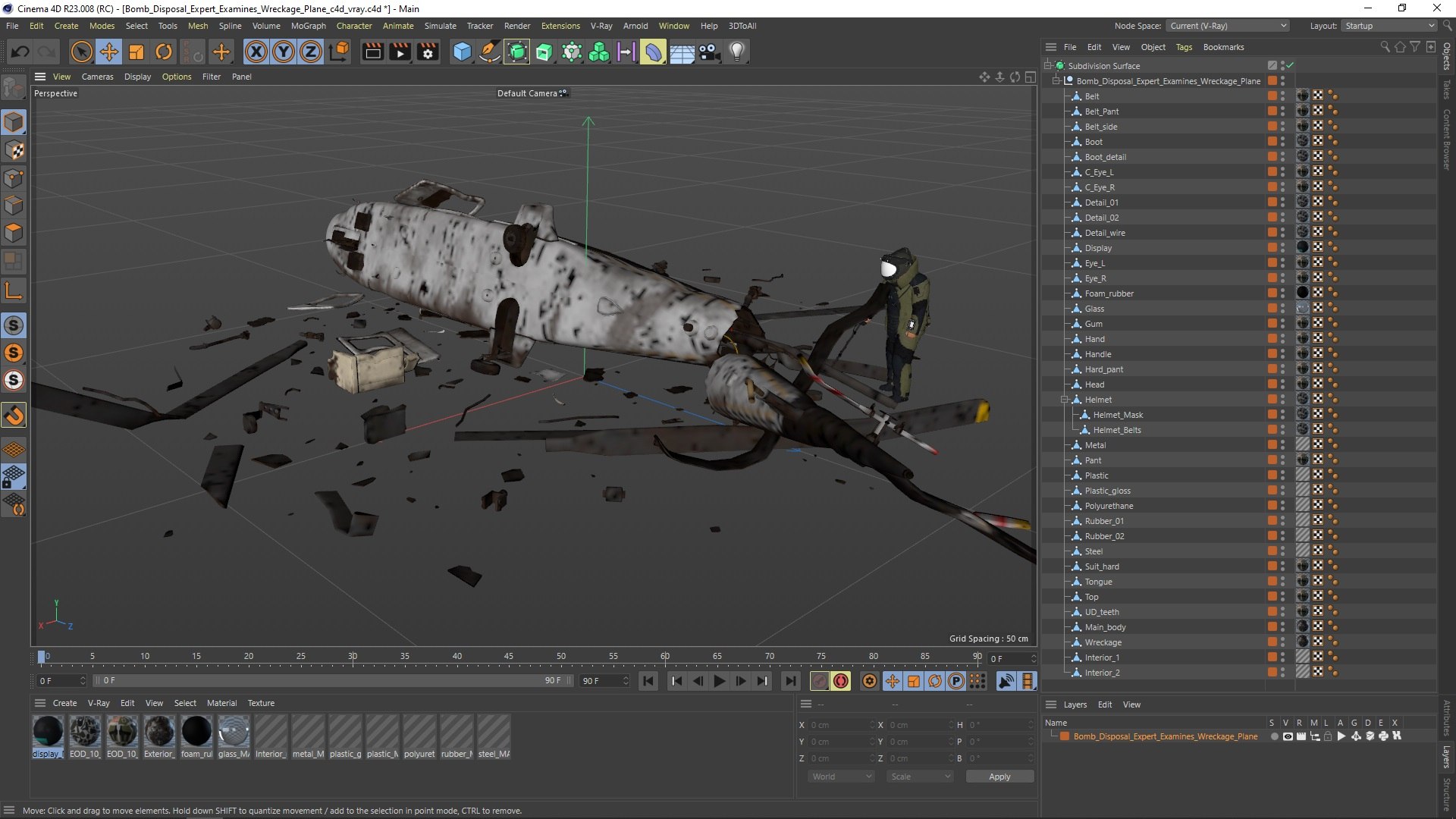The height and width of the screenshot is (819, 1456).
Task: Toggle the Y axis lock
Action: pos(284,52)
